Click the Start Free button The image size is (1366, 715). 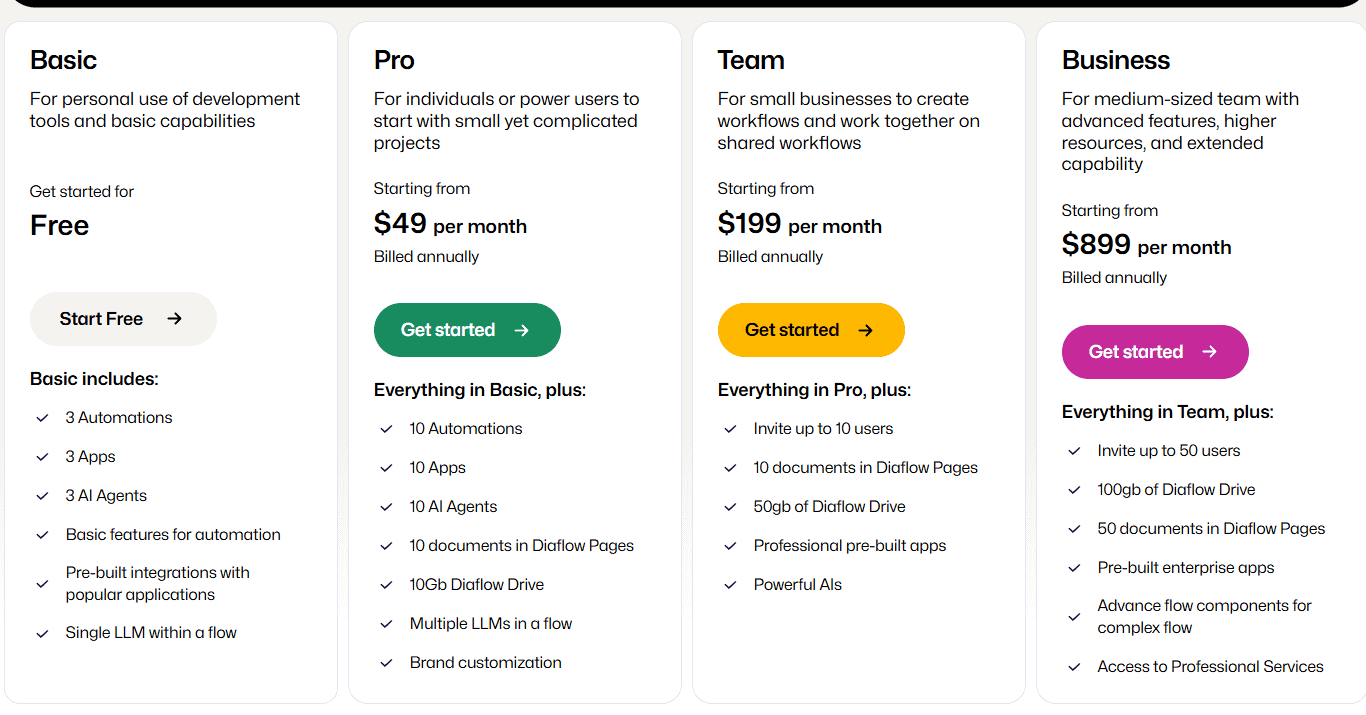[x=123, y=318]
